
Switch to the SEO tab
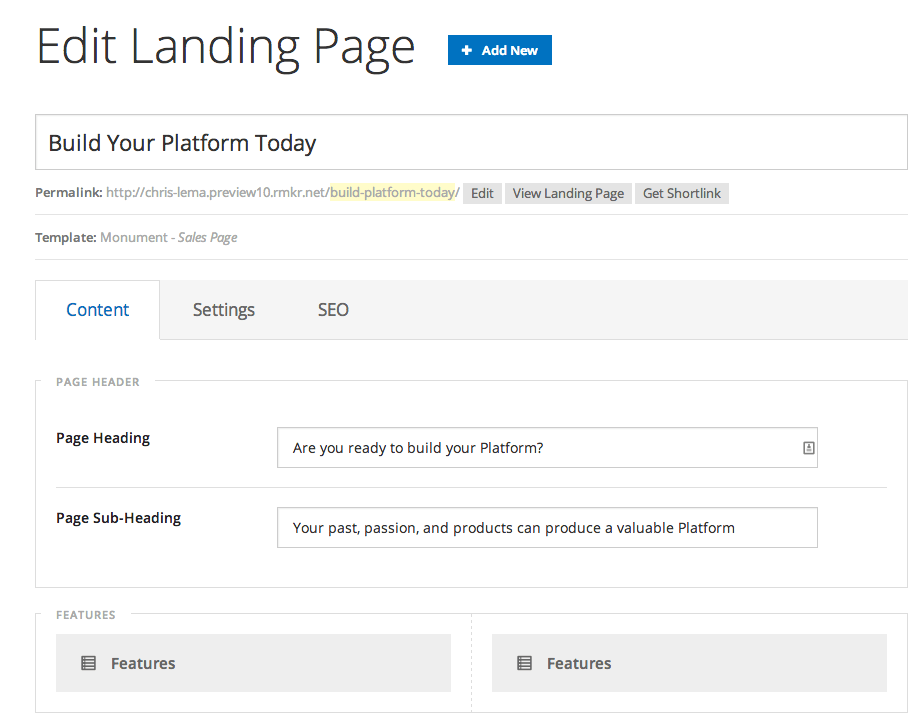pyautogui.click(x=333, y=310)
